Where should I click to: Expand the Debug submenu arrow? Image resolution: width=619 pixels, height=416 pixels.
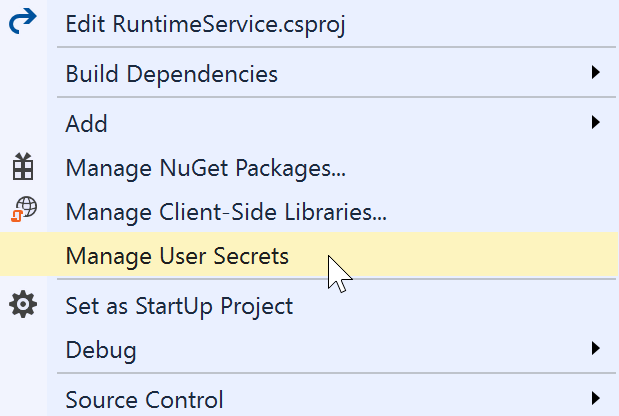point(596,348)
